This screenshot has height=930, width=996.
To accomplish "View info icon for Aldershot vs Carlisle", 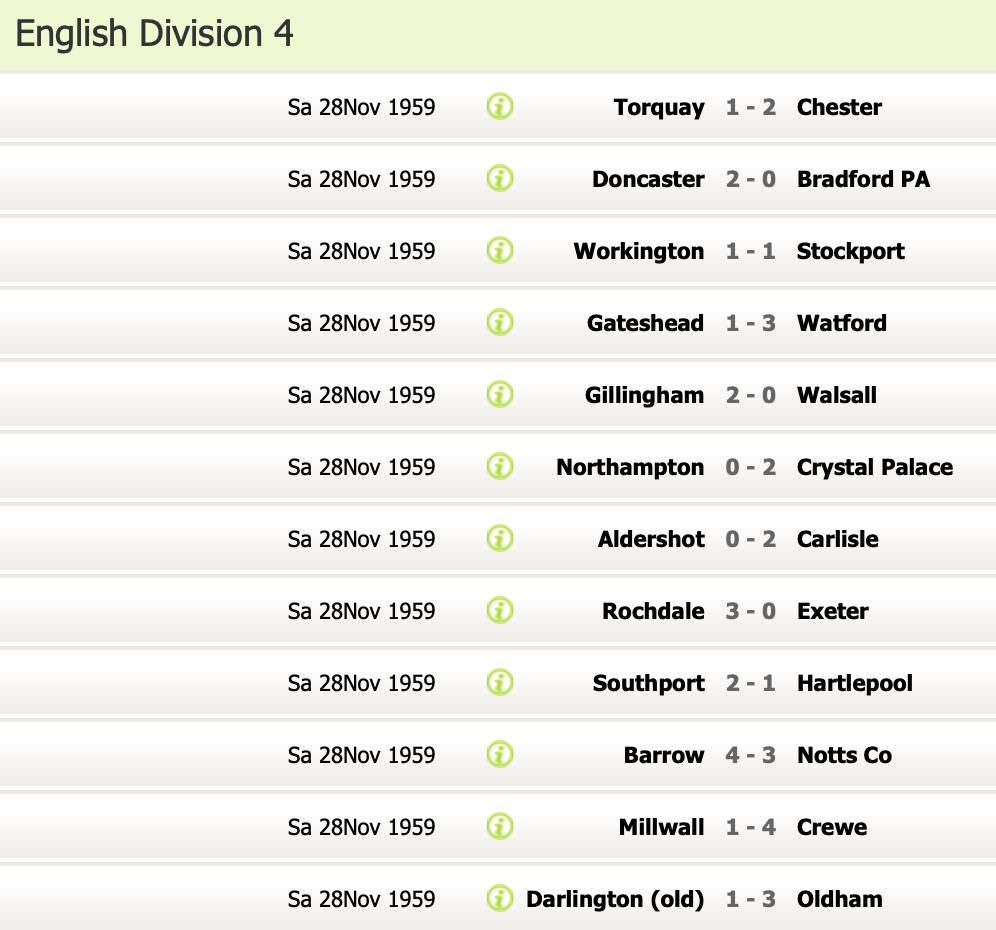I will (x=500, y=538).
